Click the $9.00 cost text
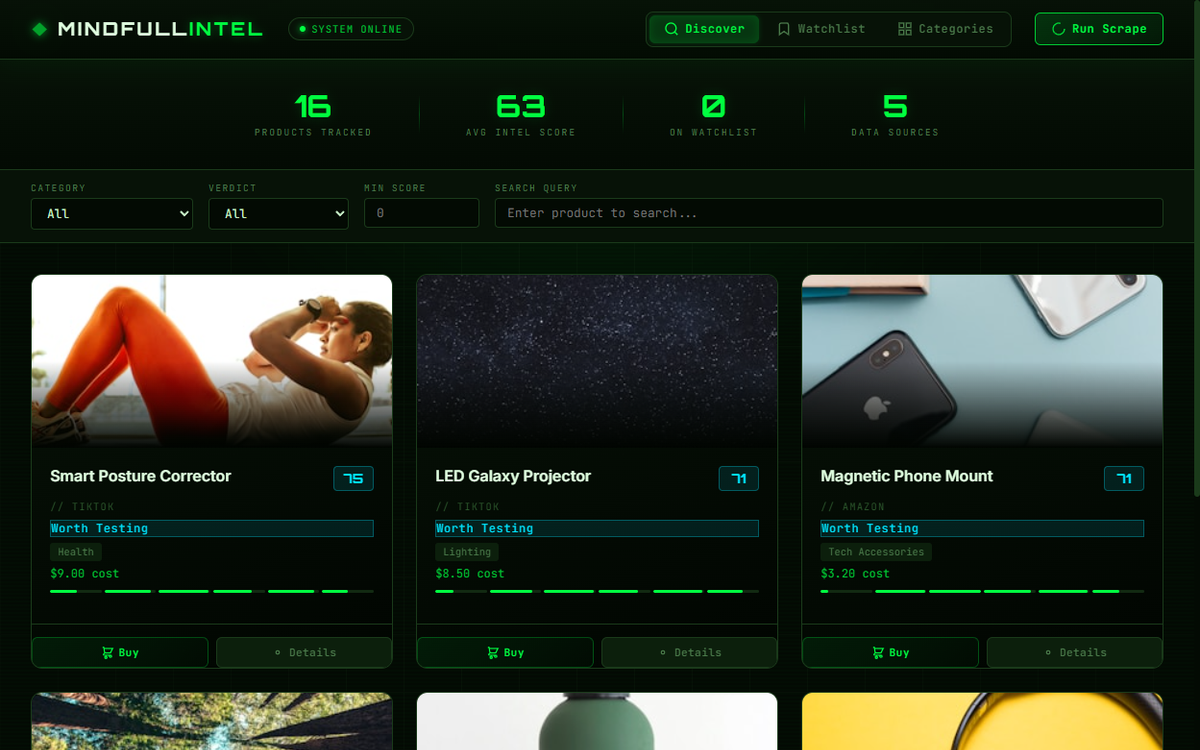 (x=84, y=574)
